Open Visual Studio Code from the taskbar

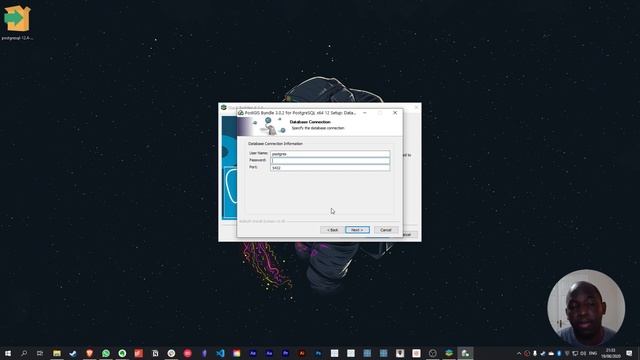tap(220, 353)
